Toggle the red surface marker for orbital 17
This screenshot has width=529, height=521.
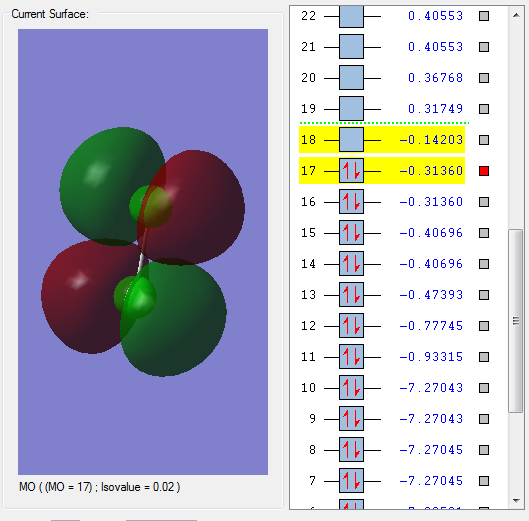[x=484, y=171]
